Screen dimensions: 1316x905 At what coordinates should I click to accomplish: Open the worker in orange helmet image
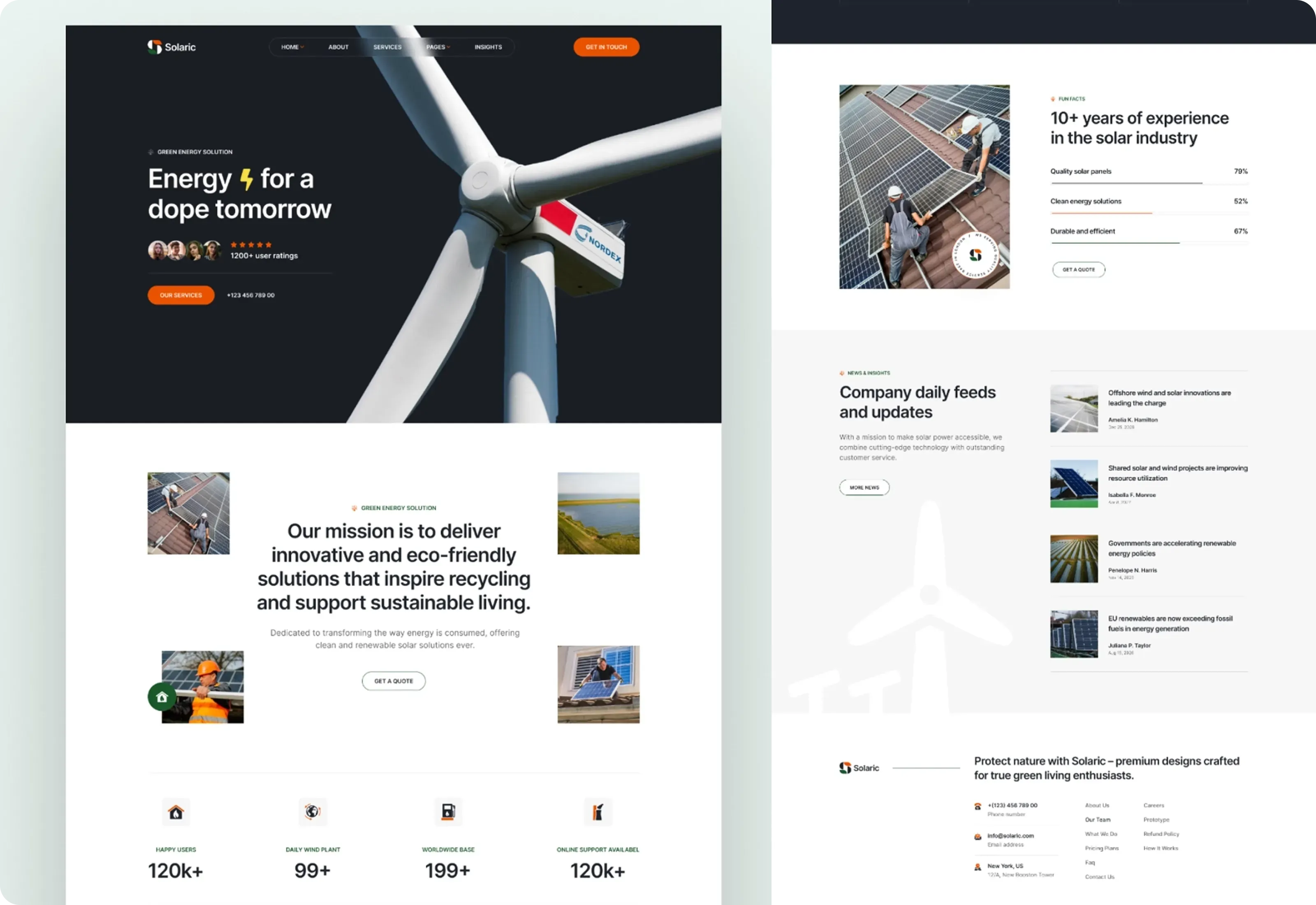[x=203, y=687]
